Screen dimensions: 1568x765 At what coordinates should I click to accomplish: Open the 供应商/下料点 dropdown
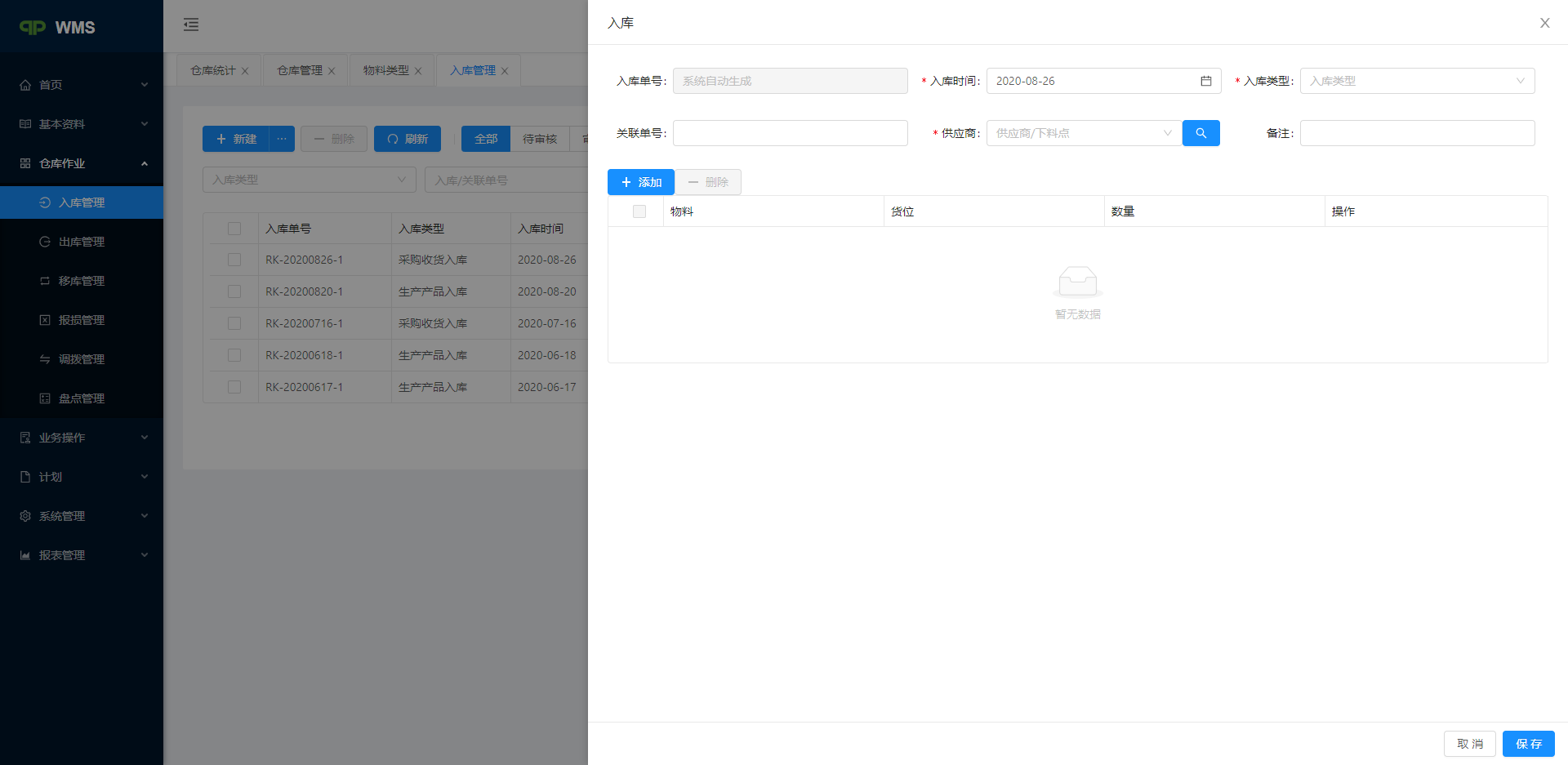pos(1084,133)
